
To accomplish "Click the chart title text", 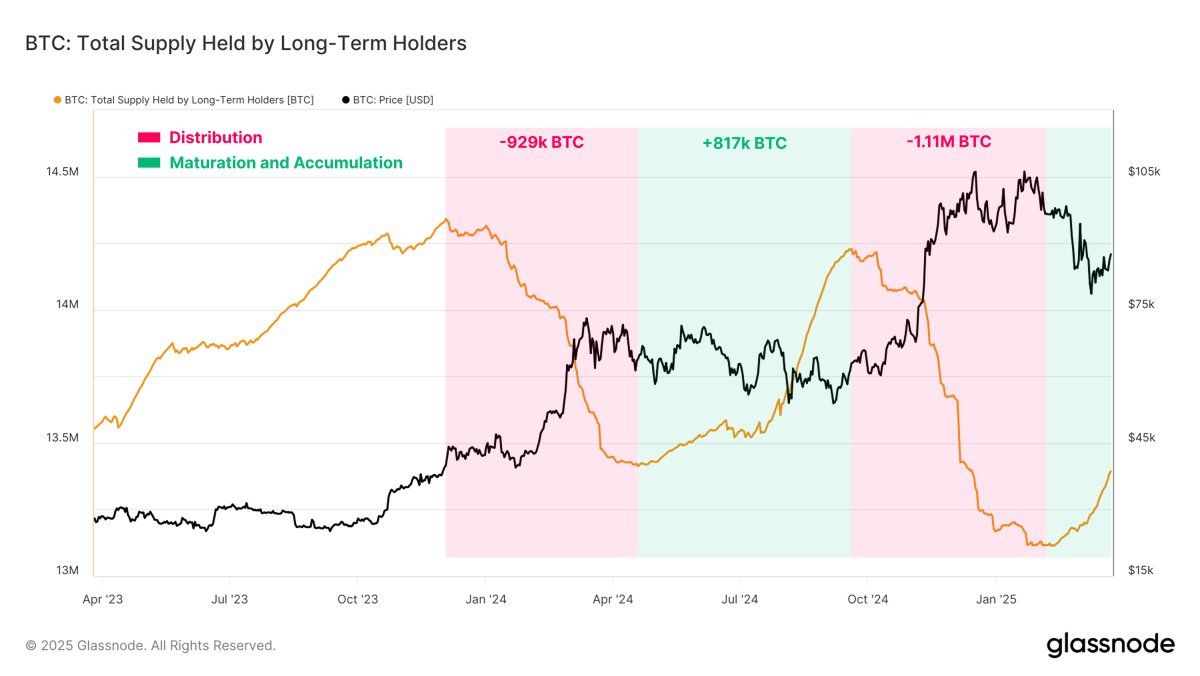I will (246, 44).
